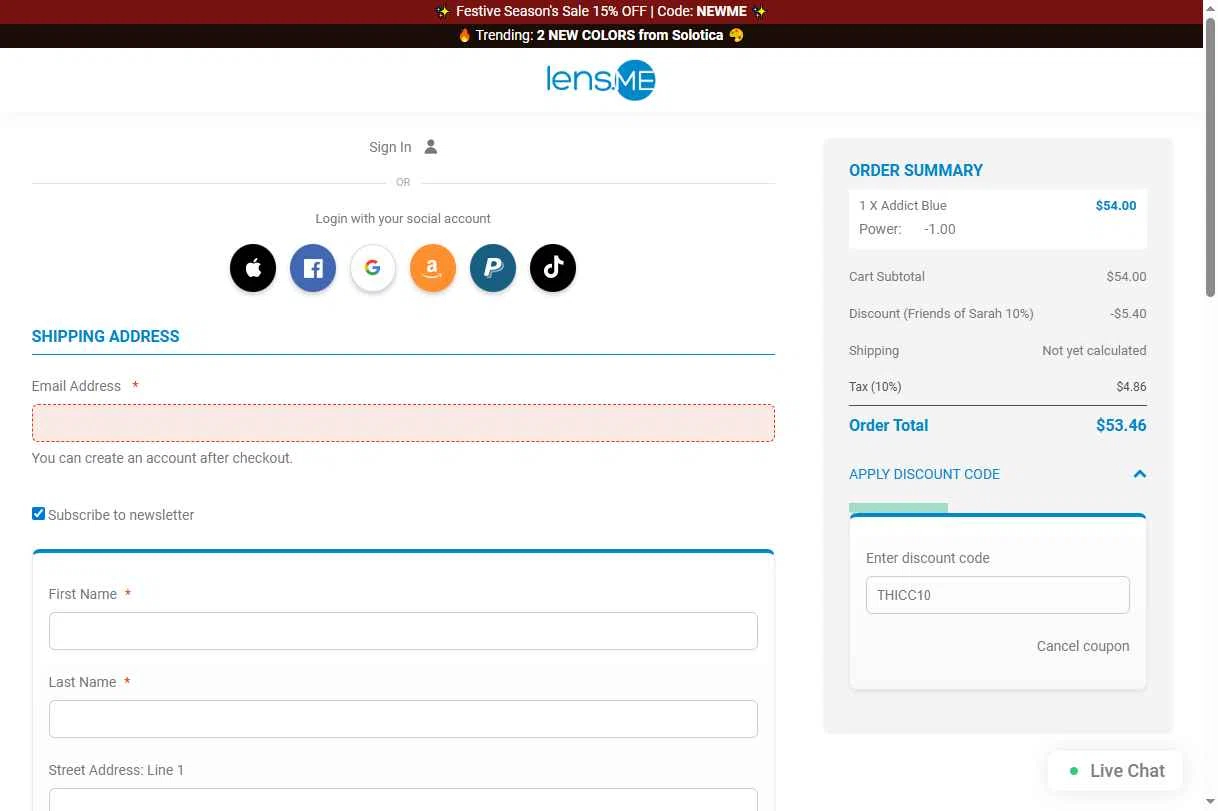This screenshot has height=811, width=1218.
Task: Click the 'Not yet calculated' shipping text
Action: pos(1094,350)
